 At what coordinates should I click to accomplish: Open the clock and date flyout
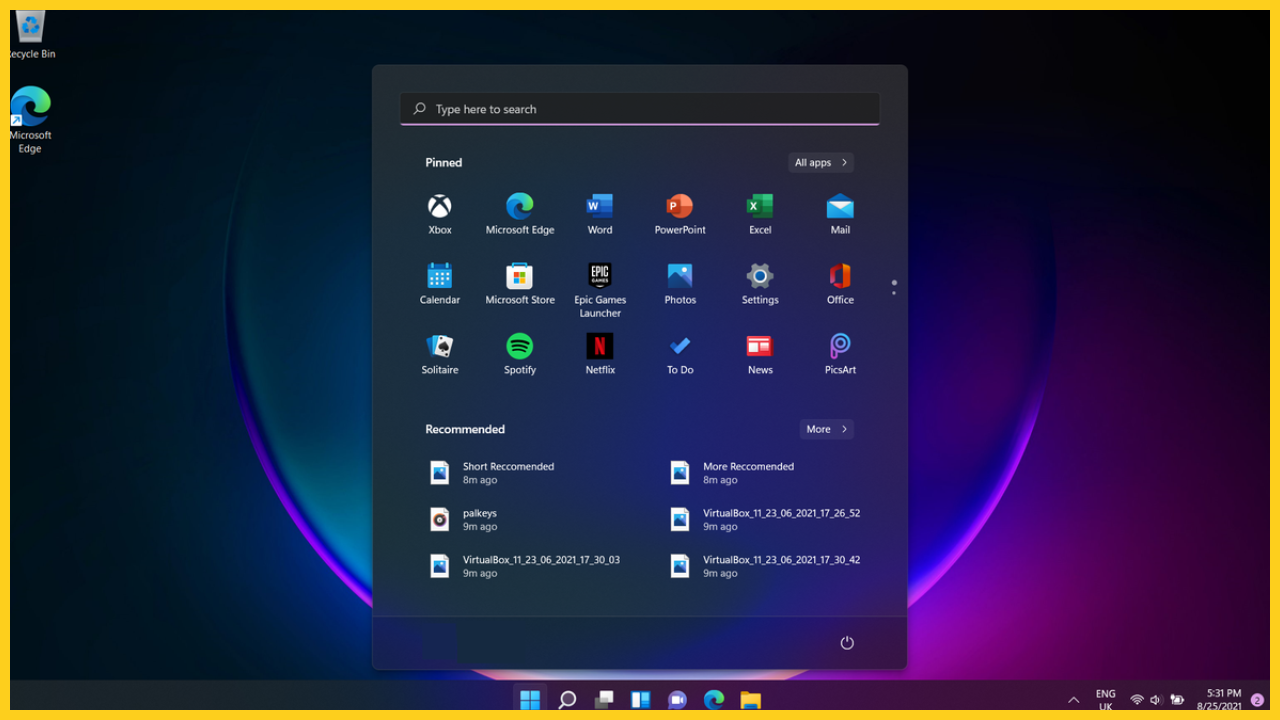(x=1219, y=700)
